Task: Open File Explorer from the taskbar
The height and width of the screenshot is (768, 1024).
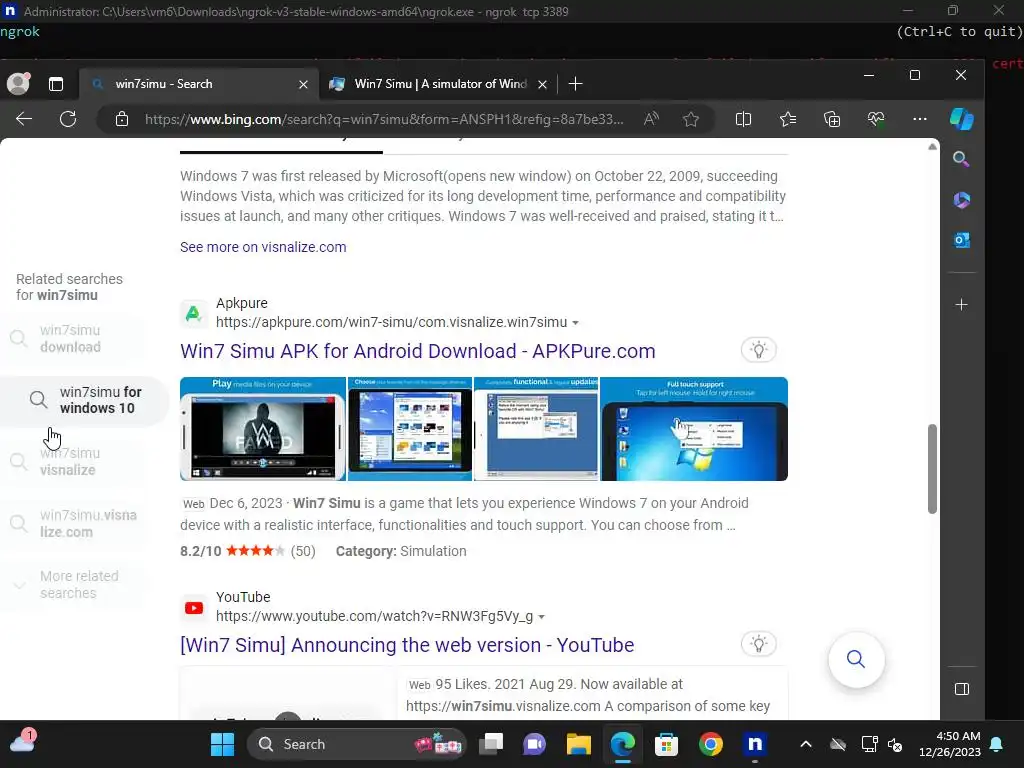Action: [x=579, y=744]
